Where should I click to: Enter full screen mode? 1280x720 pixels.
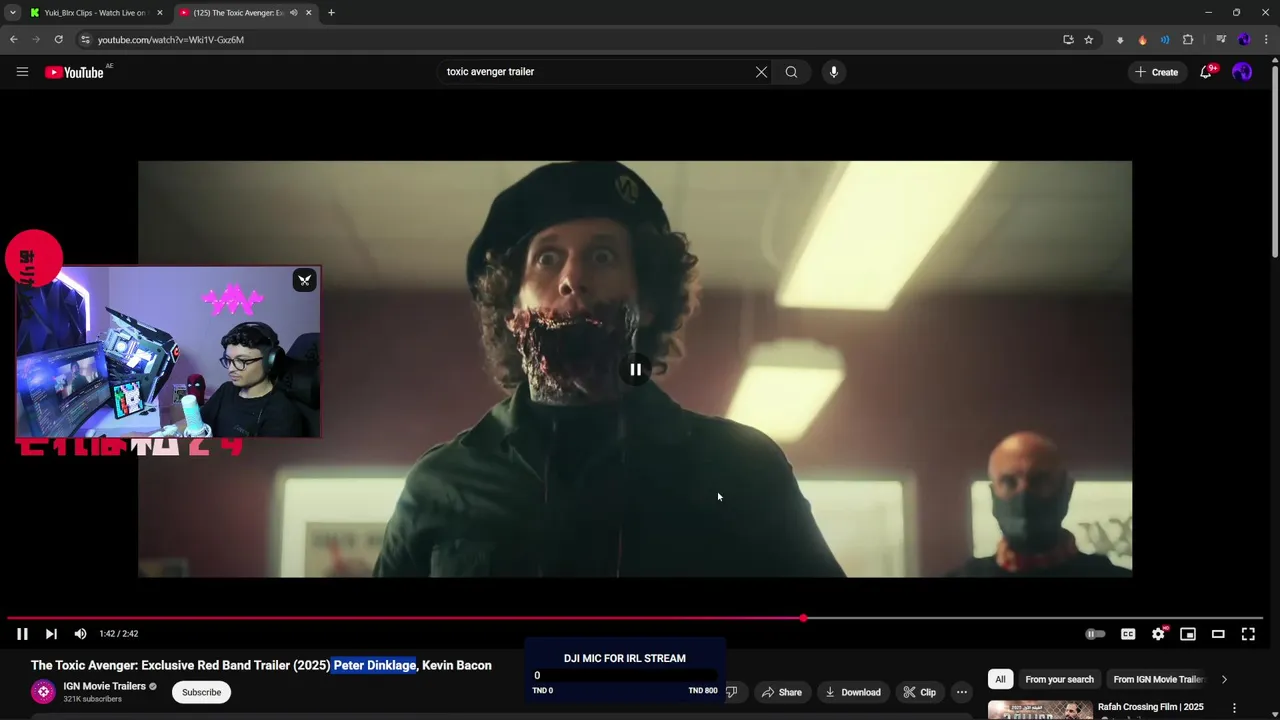click(1248, 634)
